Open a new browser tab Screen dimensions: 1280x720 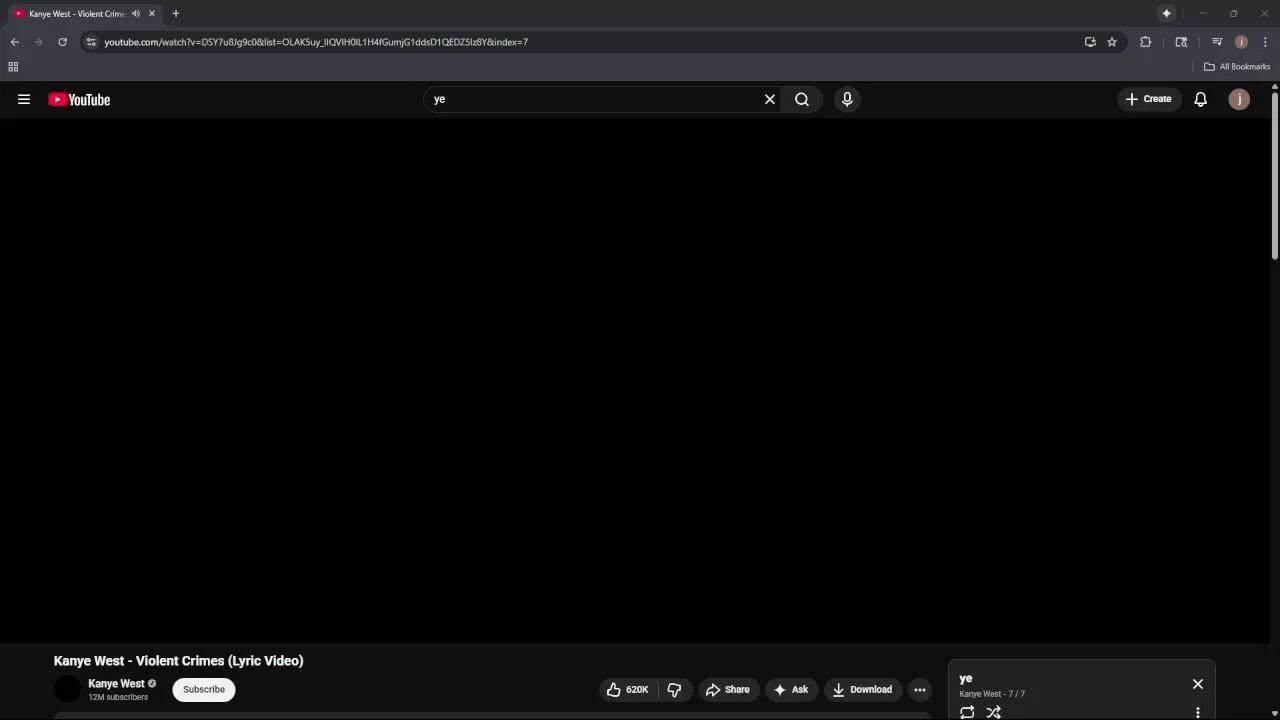[x=176, y=14]
